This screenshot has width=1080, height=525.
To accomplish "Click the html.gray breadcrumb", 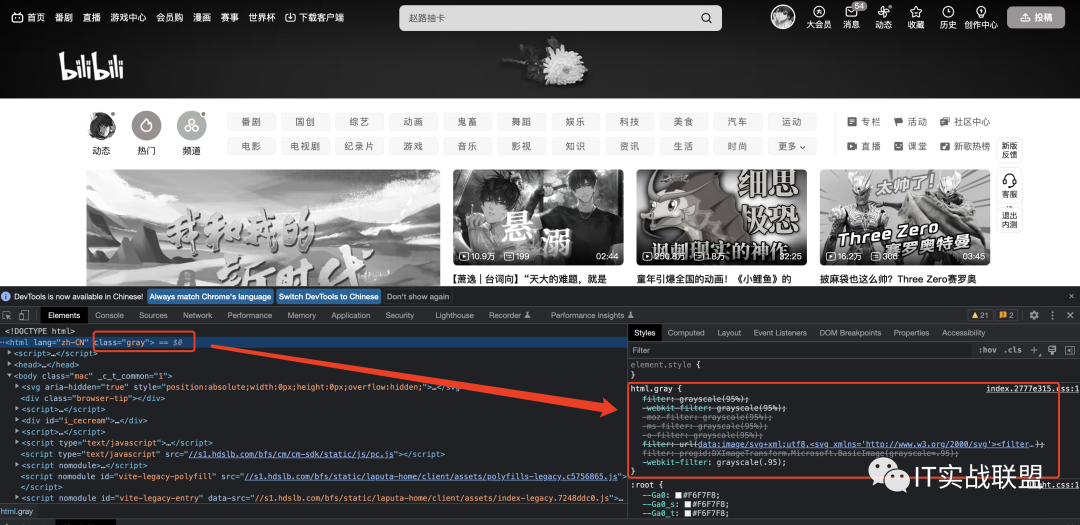I will click(17, 511).
